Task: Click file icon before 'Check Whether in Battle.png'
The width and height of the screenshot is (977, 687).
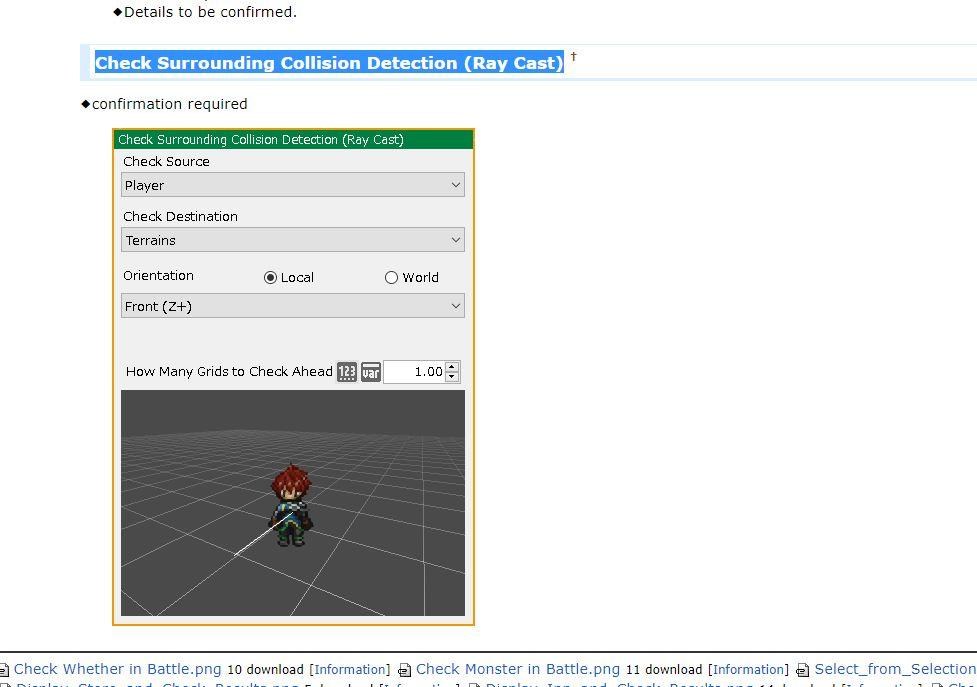Action: click(x=4, y=670)
